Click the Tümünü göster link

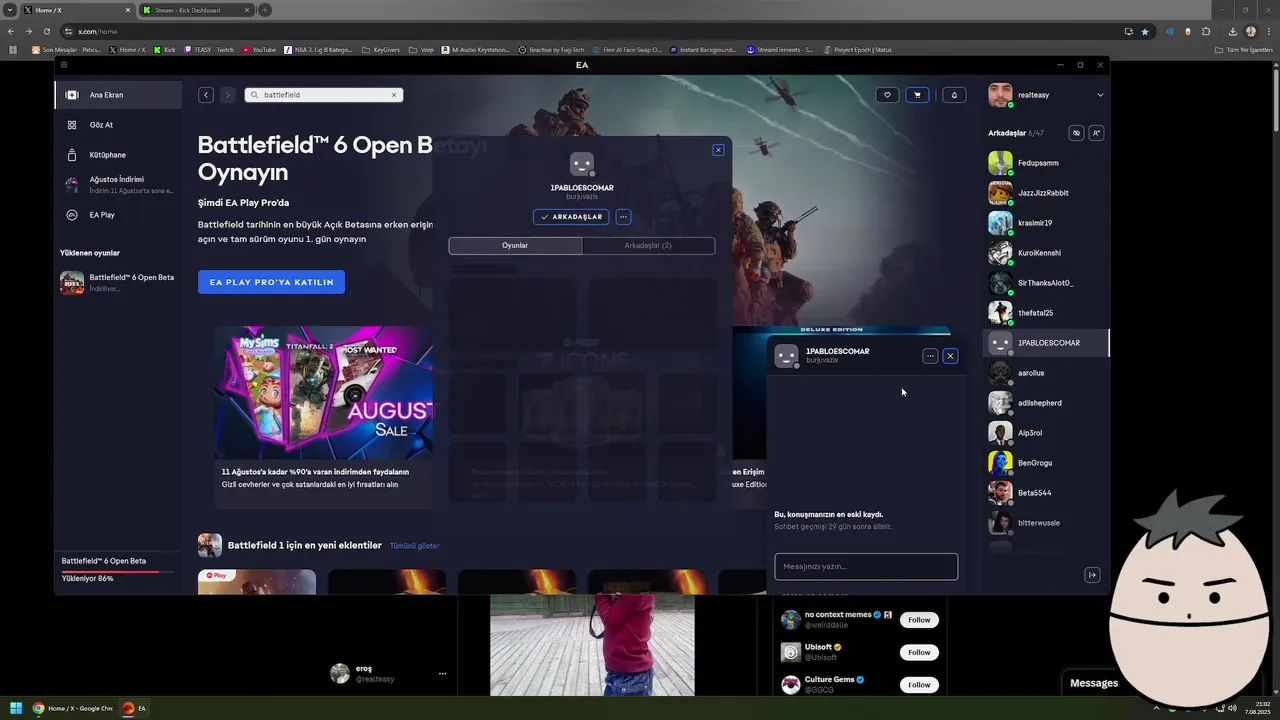415,546
